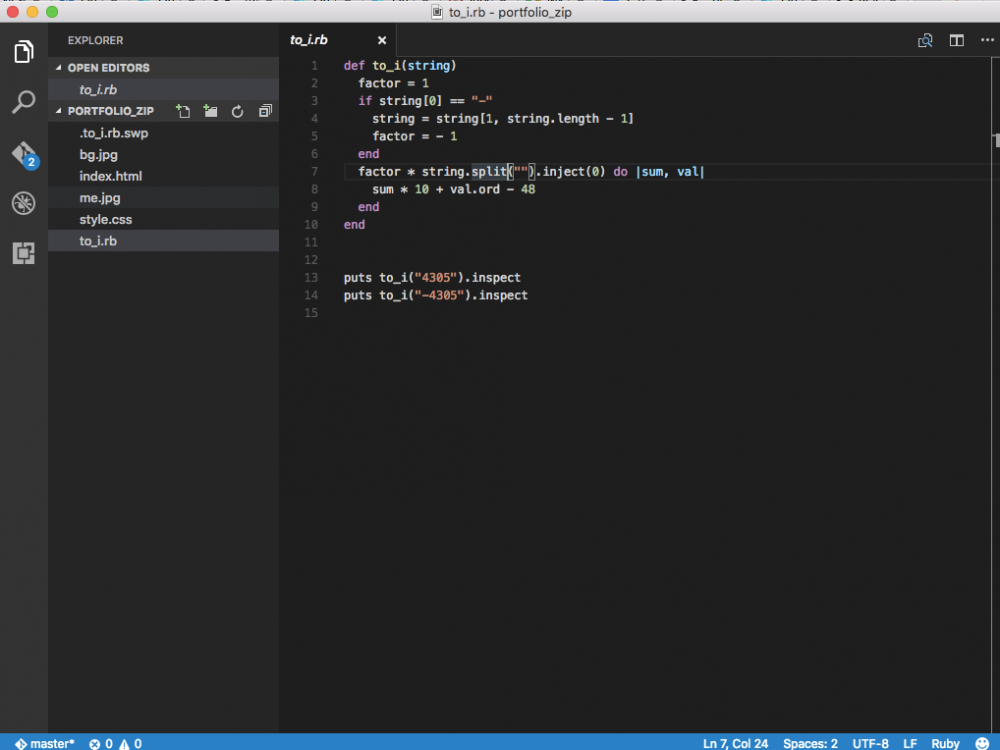The height and width of the screenshot is (750, 1000).
Task: Open style.css from the file tree
Action: tap(106, 219)
